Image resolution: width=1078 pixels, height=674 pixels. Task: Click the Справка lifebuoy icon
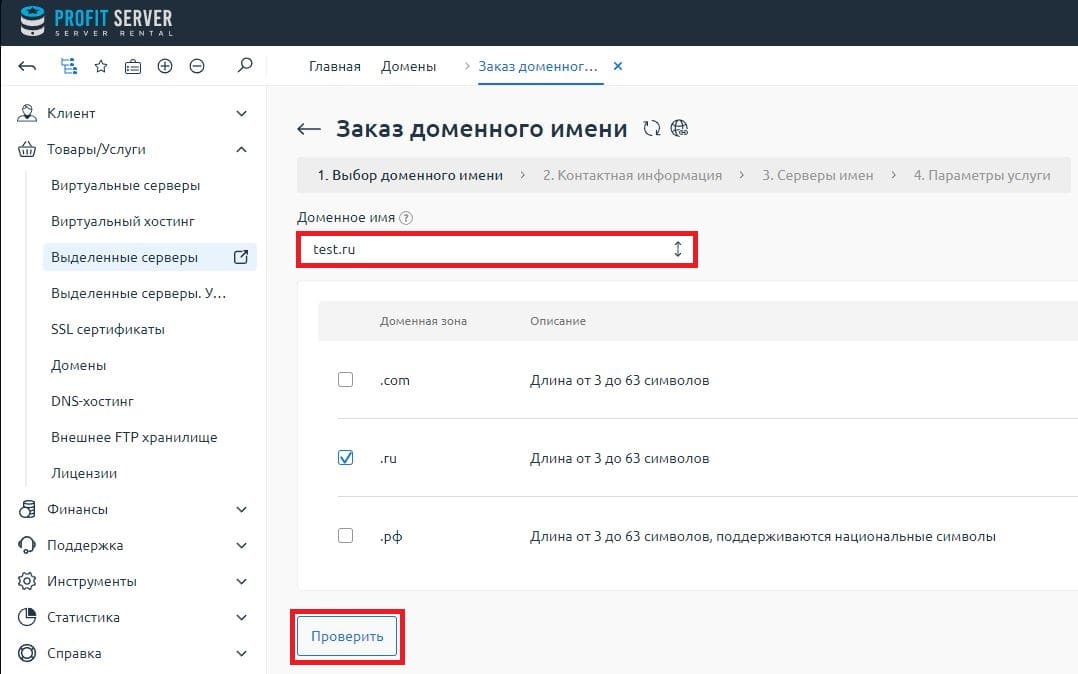pos(27,653)
